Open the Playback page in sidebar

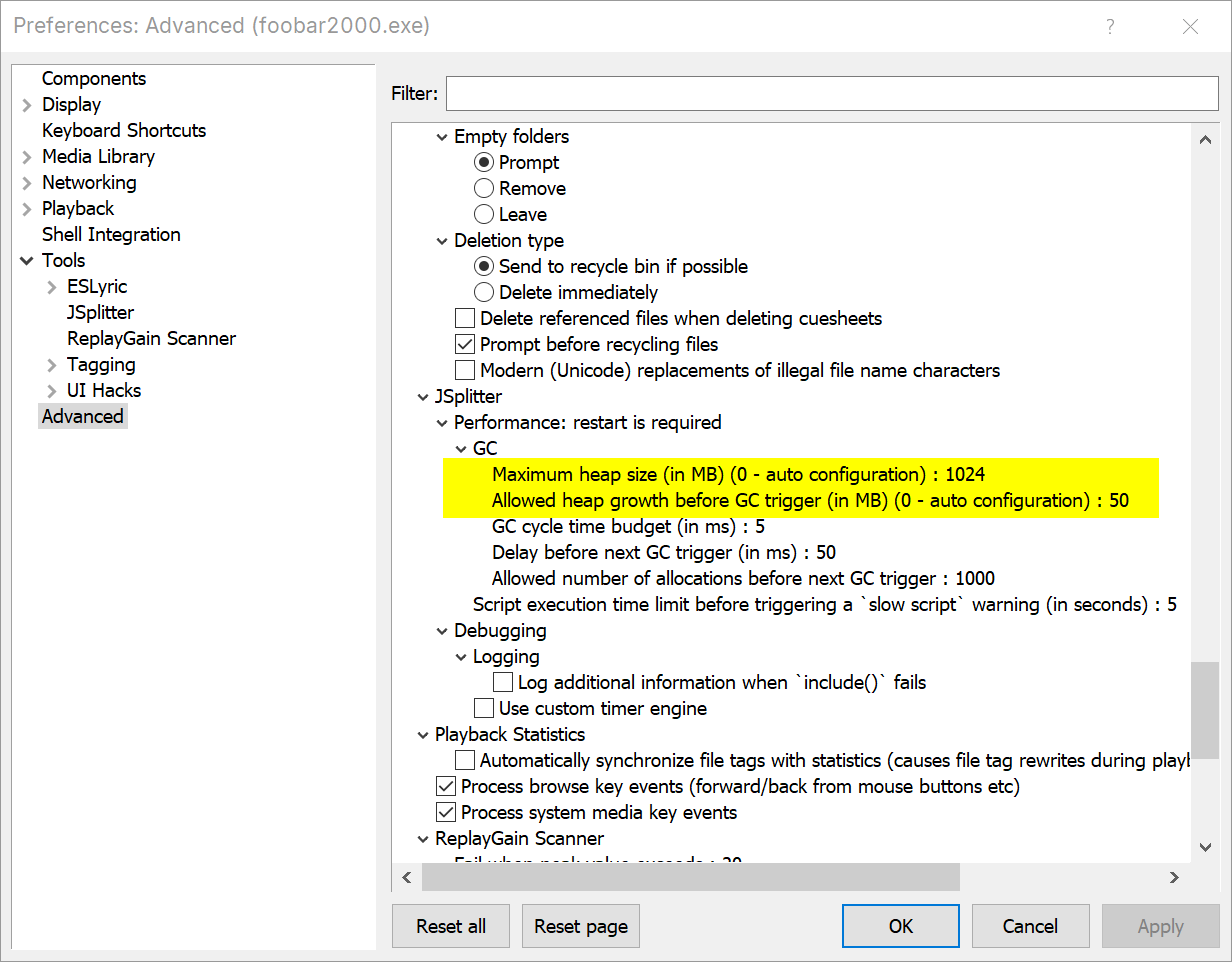pyautogui.click(x=78, y=208)
